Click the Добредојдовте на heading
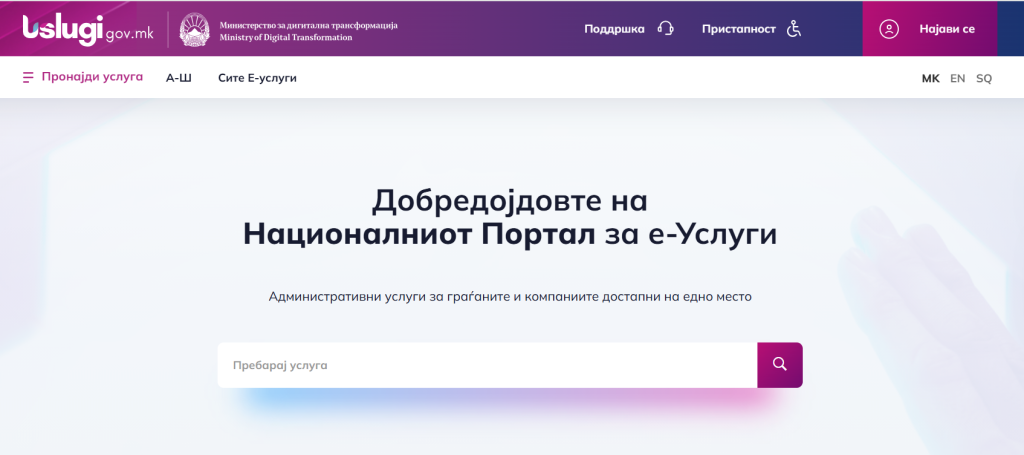 [x=510, y=200]
